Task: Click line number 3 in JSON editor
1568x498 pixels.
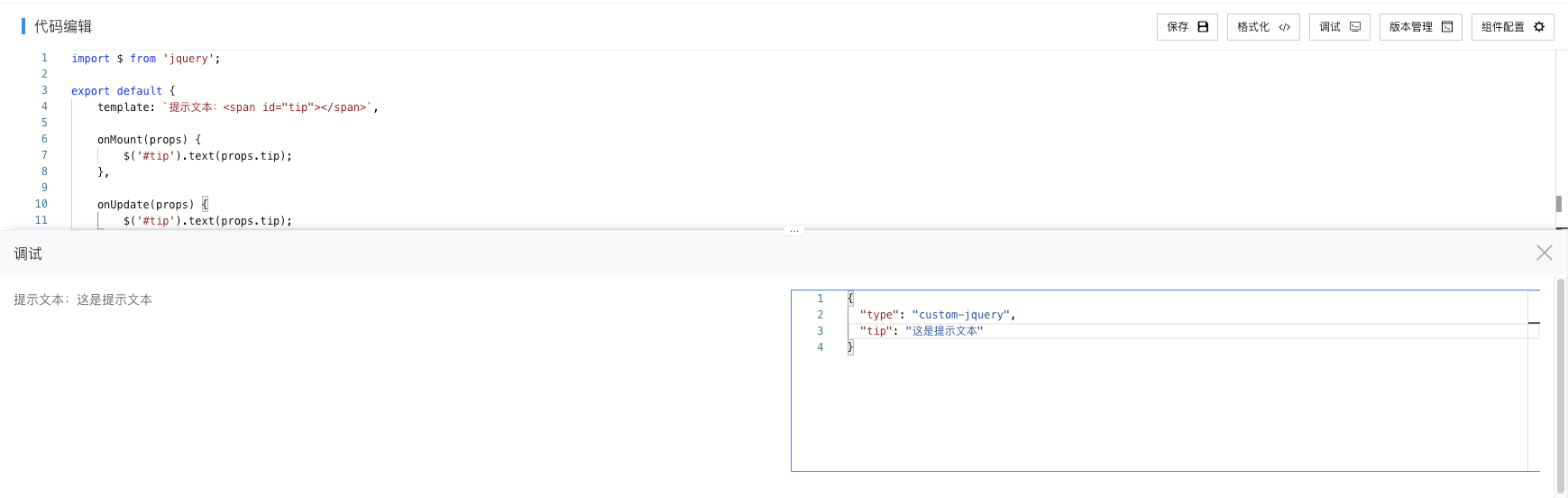Action: [821, 331]
